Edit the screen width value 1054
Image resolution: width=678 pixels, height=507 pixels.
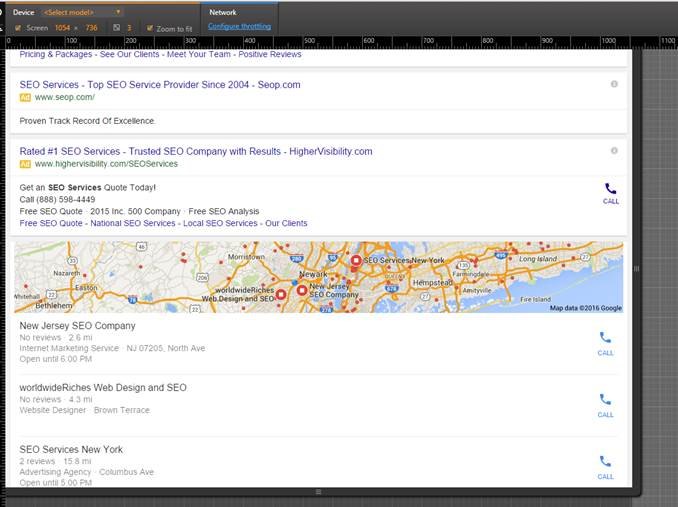(x=62, y=28)
